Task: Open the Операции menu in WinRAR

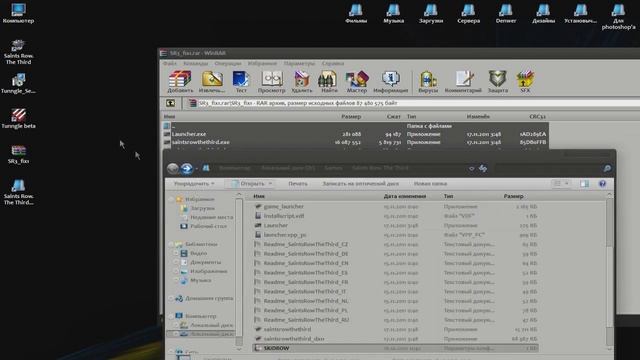Action: 228,64
